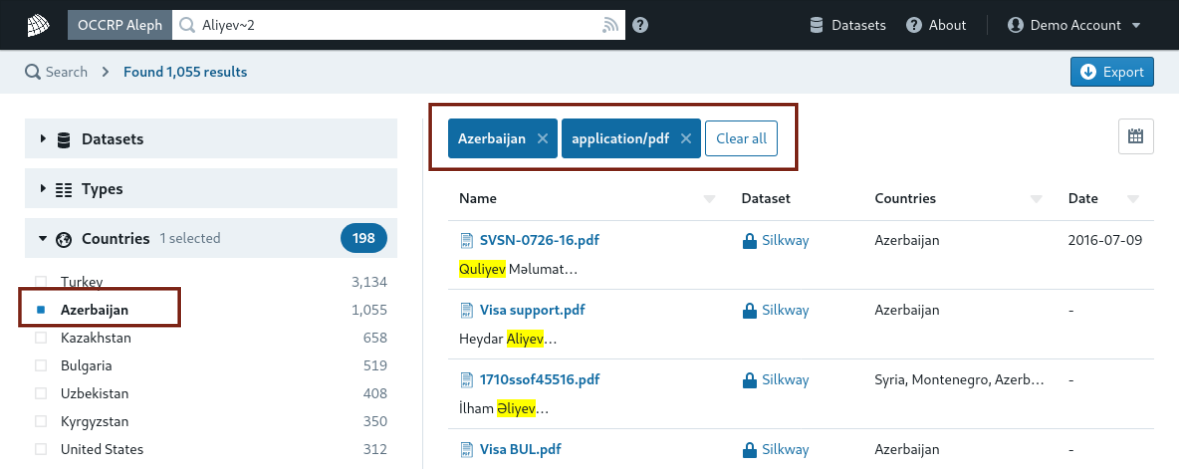The height and width of the screenshot is (469, 1179).
Task: Click the lock icon in 1710ssof45516.pdf row
Action: click(749, 380)
